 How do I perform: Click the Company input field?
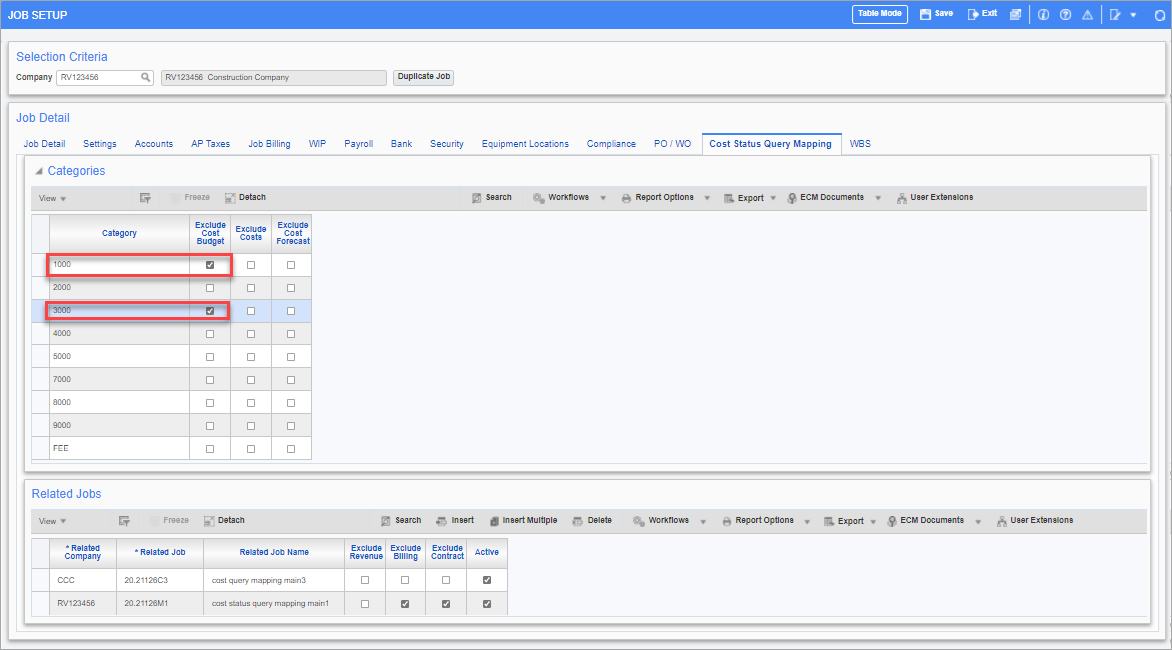point(98,77)
